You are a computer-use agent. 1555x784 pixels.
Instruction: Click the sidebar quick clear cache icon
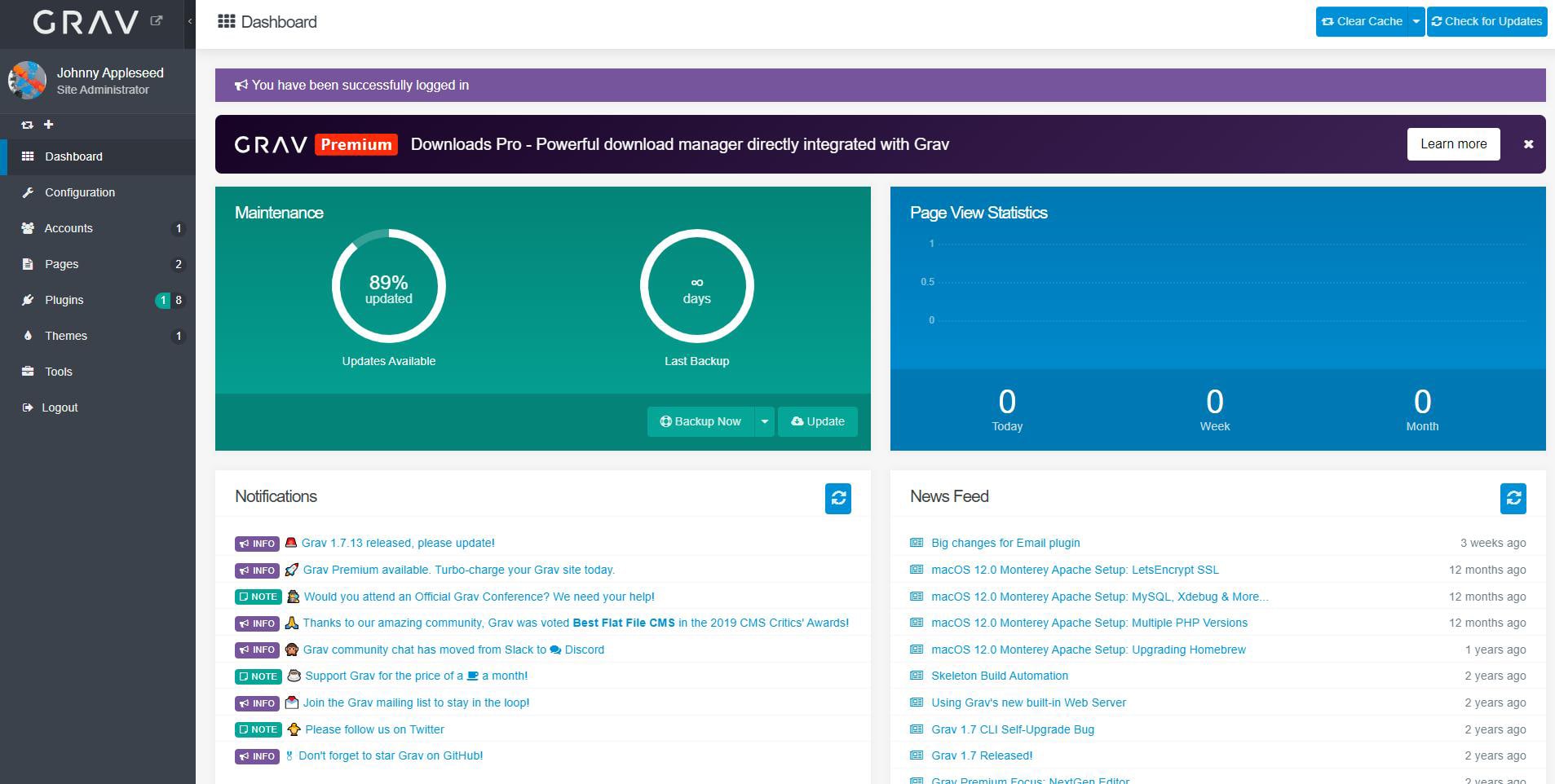27,125
